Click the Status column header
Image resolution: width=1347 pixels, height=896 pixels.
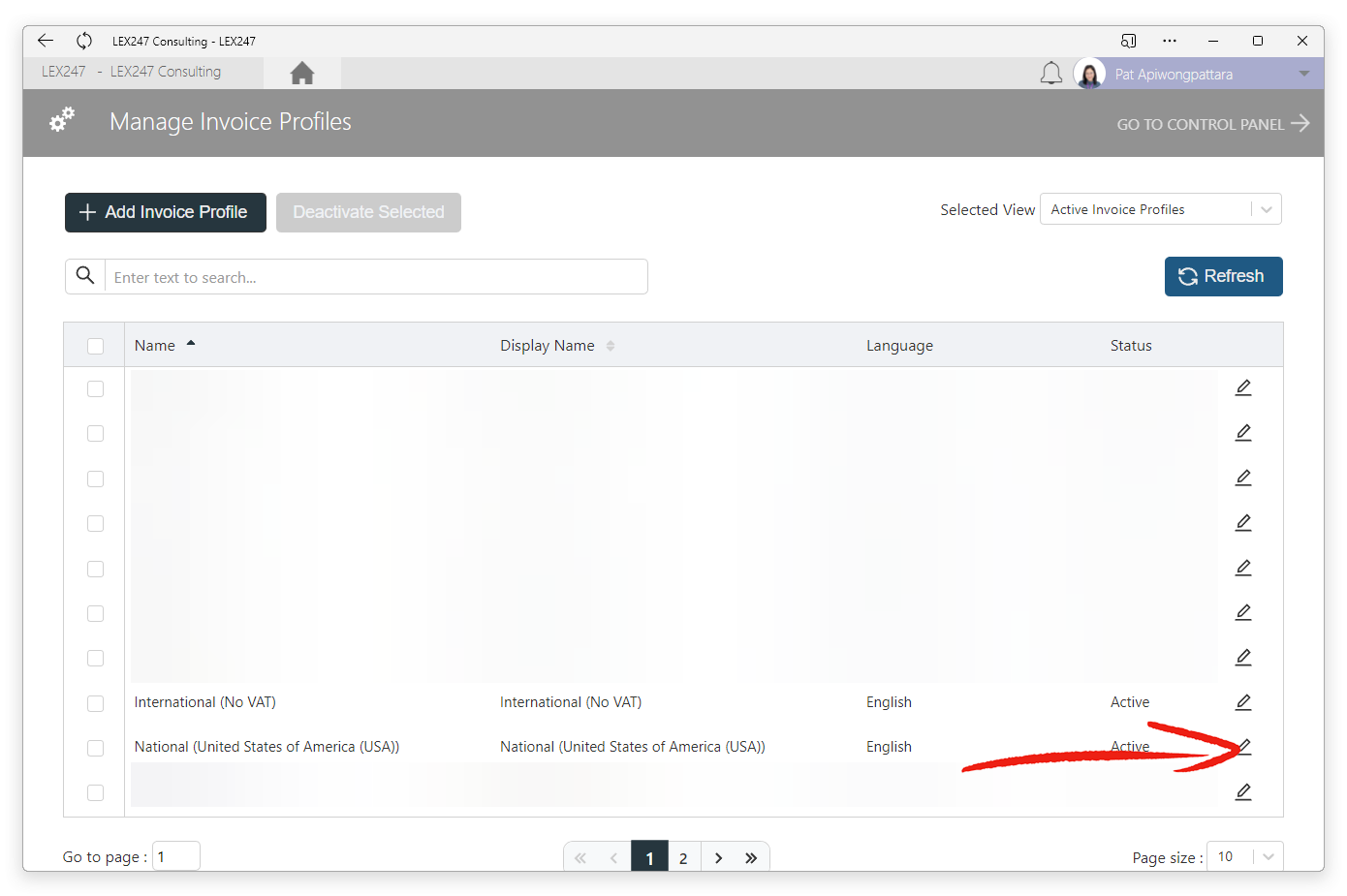coord(1131,346)
